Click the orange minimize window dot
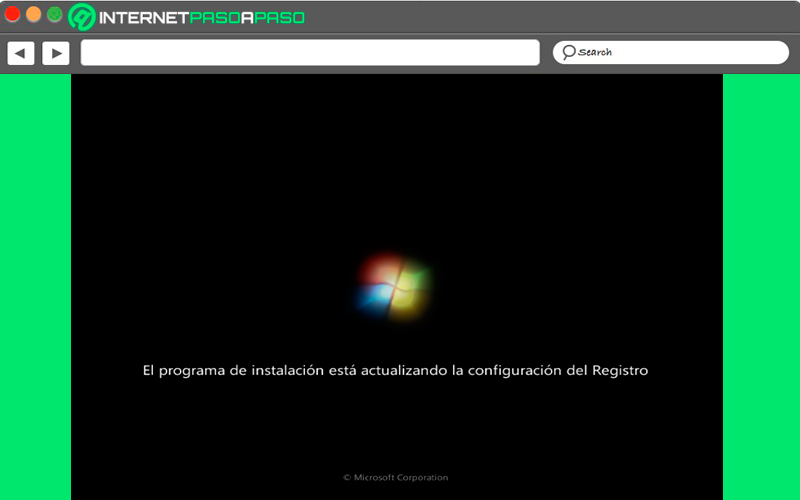 coord(33,14)
